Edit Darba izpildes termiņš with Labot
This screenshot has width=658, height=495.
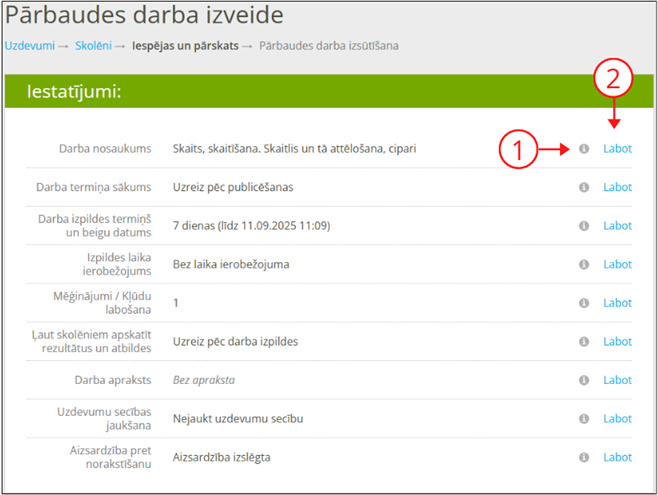[617, 226]
